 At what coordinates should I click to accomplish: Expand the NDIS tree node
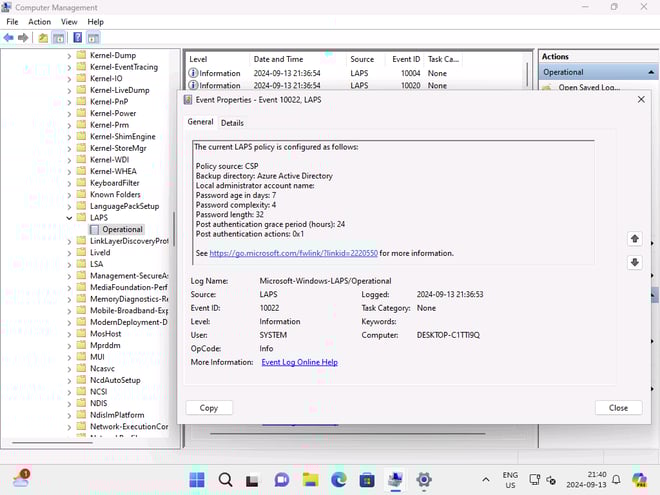69,403
